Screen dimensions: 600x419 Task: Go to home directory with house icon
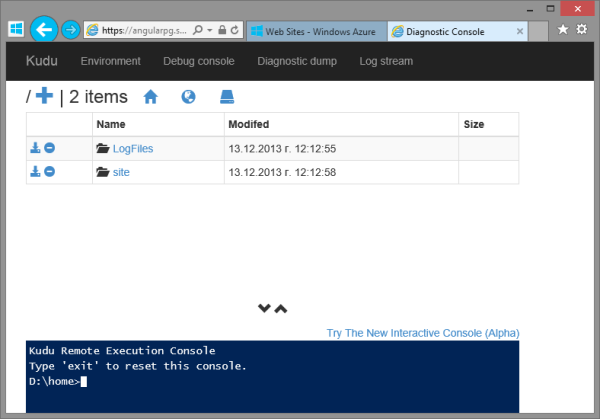[150, 97]
